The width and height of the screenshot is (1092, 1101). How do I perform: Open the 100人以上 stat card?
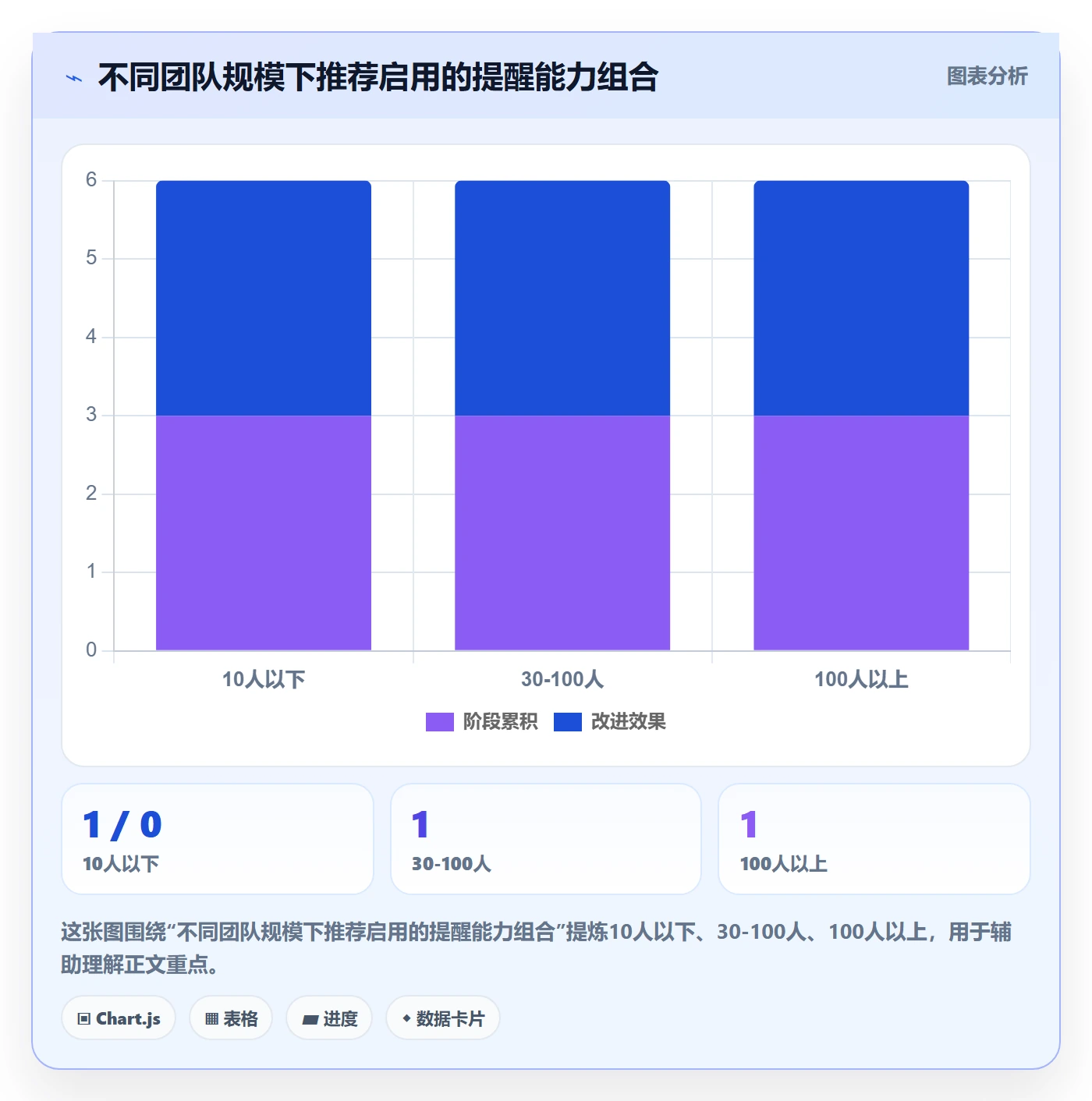(874, 839)
